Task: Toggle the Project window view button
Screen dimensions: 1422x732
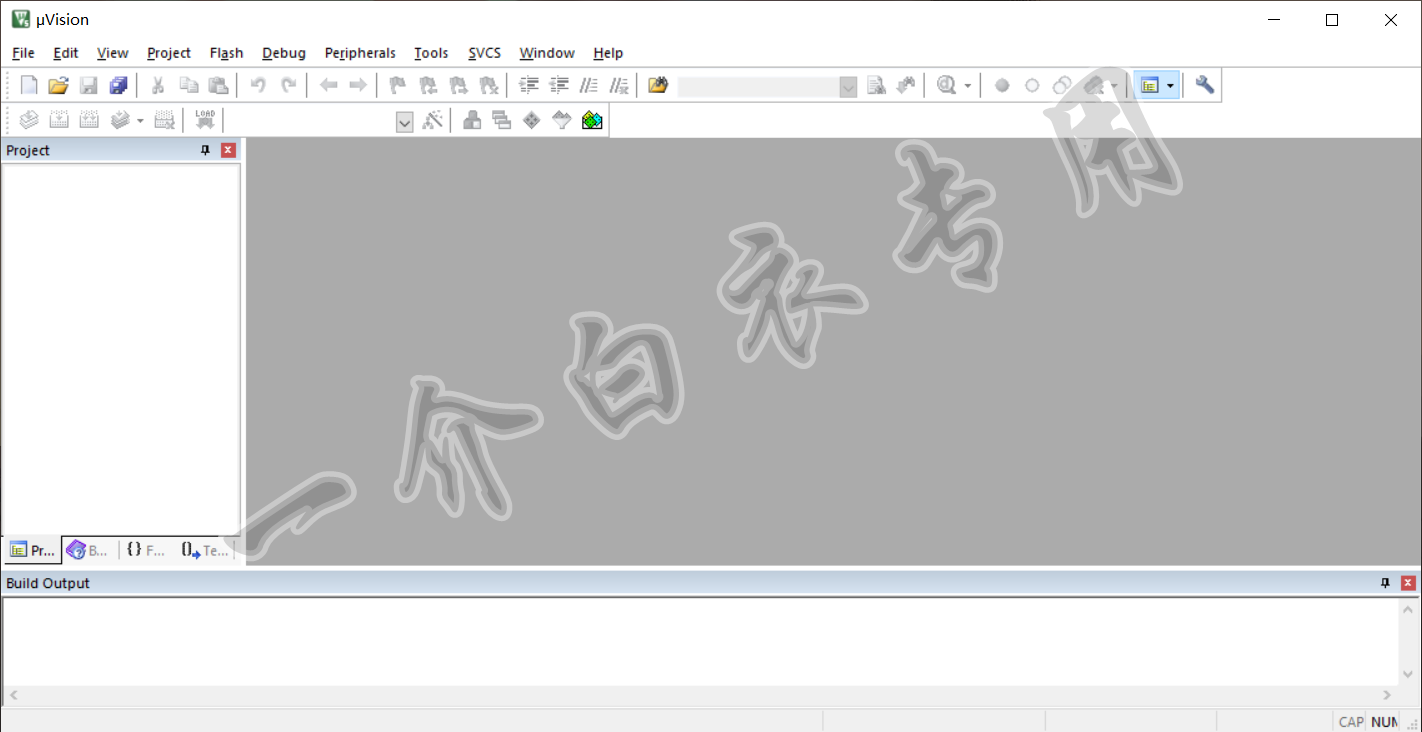Action: pos(1149,86)
